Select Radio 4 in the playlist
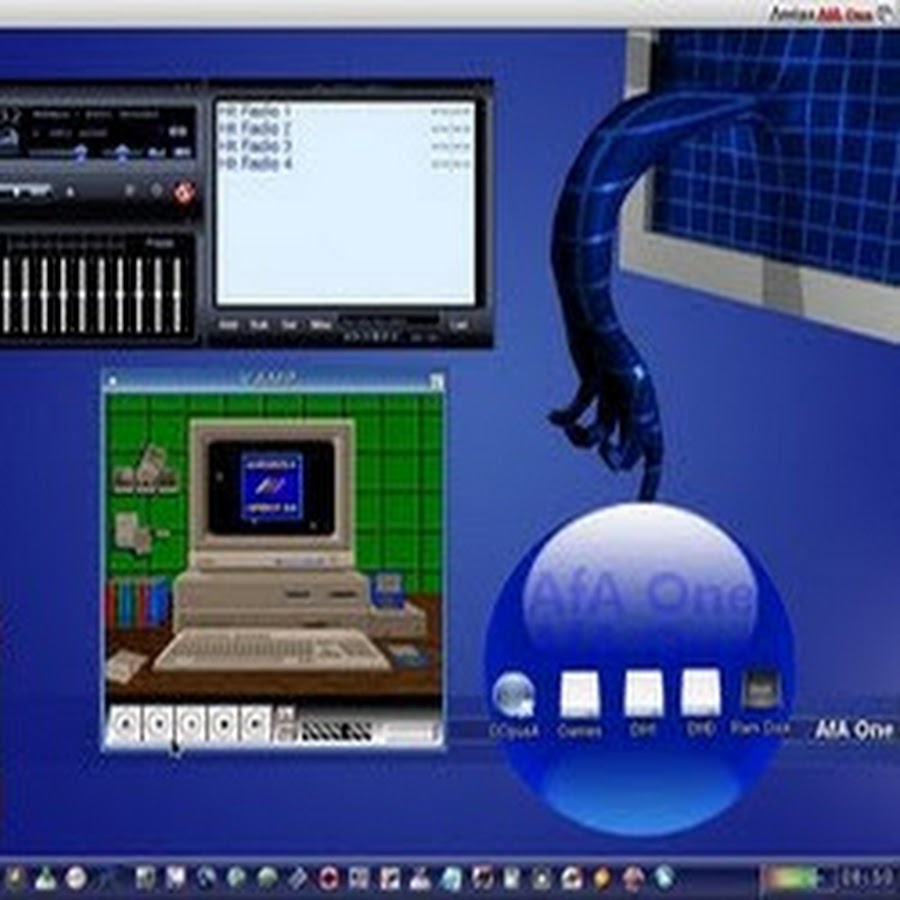900x900 pixels. point(346,164)
